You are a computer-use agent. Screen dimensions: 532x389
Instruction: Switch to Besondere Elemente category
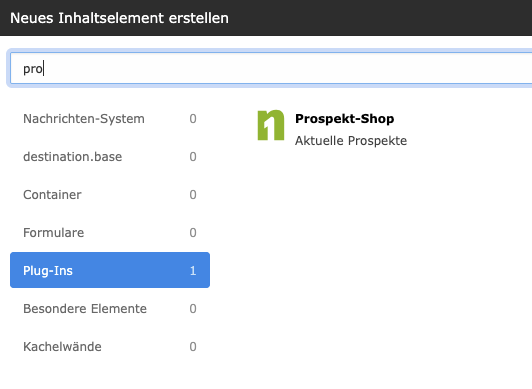tap(110, 309)
